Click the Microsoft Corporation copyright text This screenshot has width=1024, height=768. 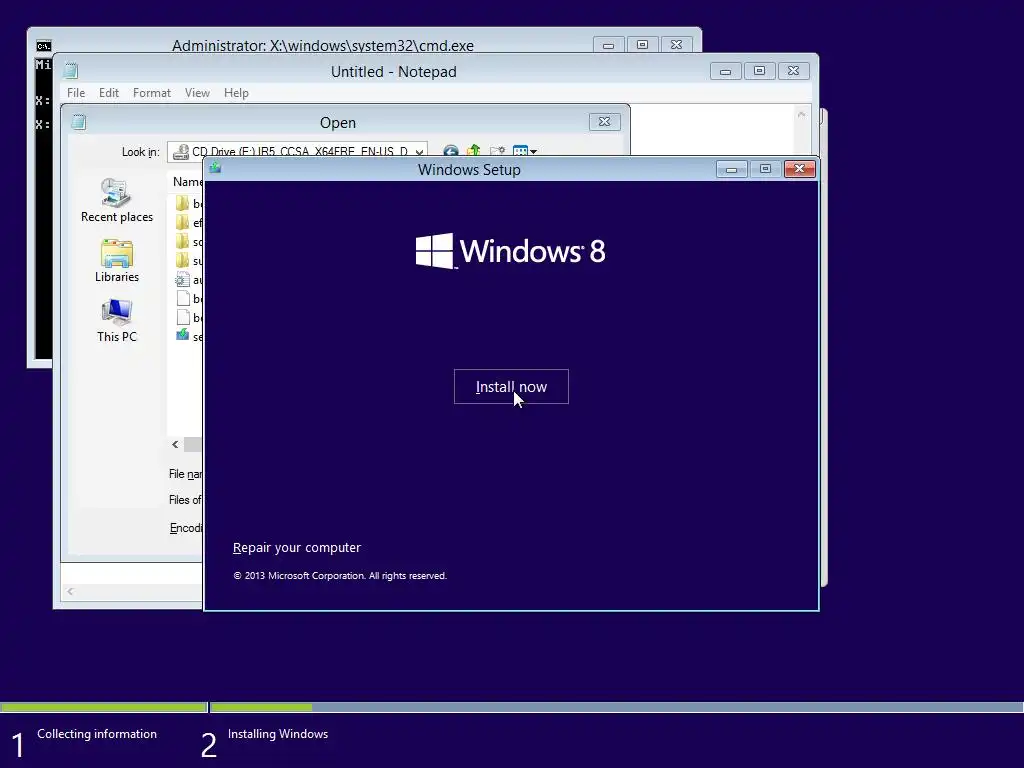coord(340,576)
